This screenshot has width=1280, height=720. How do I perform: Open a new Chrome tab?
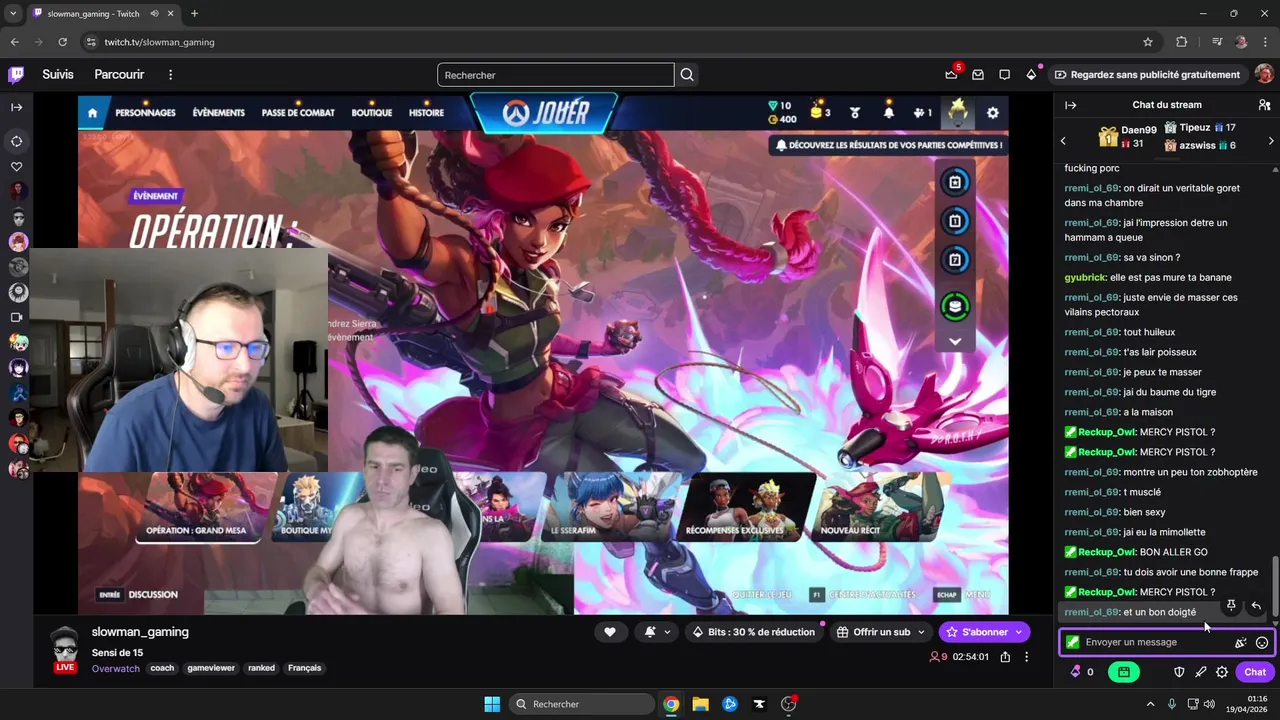(194, 14)
